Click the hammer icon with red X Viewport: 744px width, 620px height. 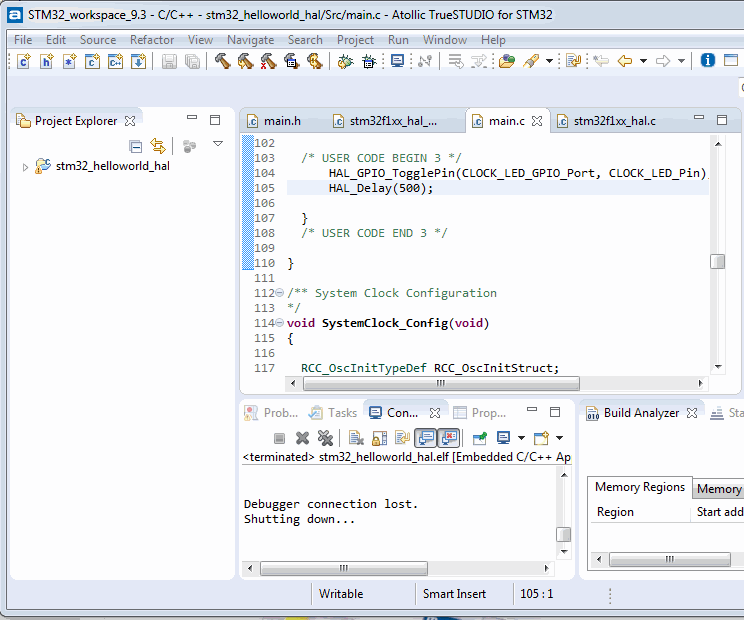pyautogui.click(x=268, y=61)
